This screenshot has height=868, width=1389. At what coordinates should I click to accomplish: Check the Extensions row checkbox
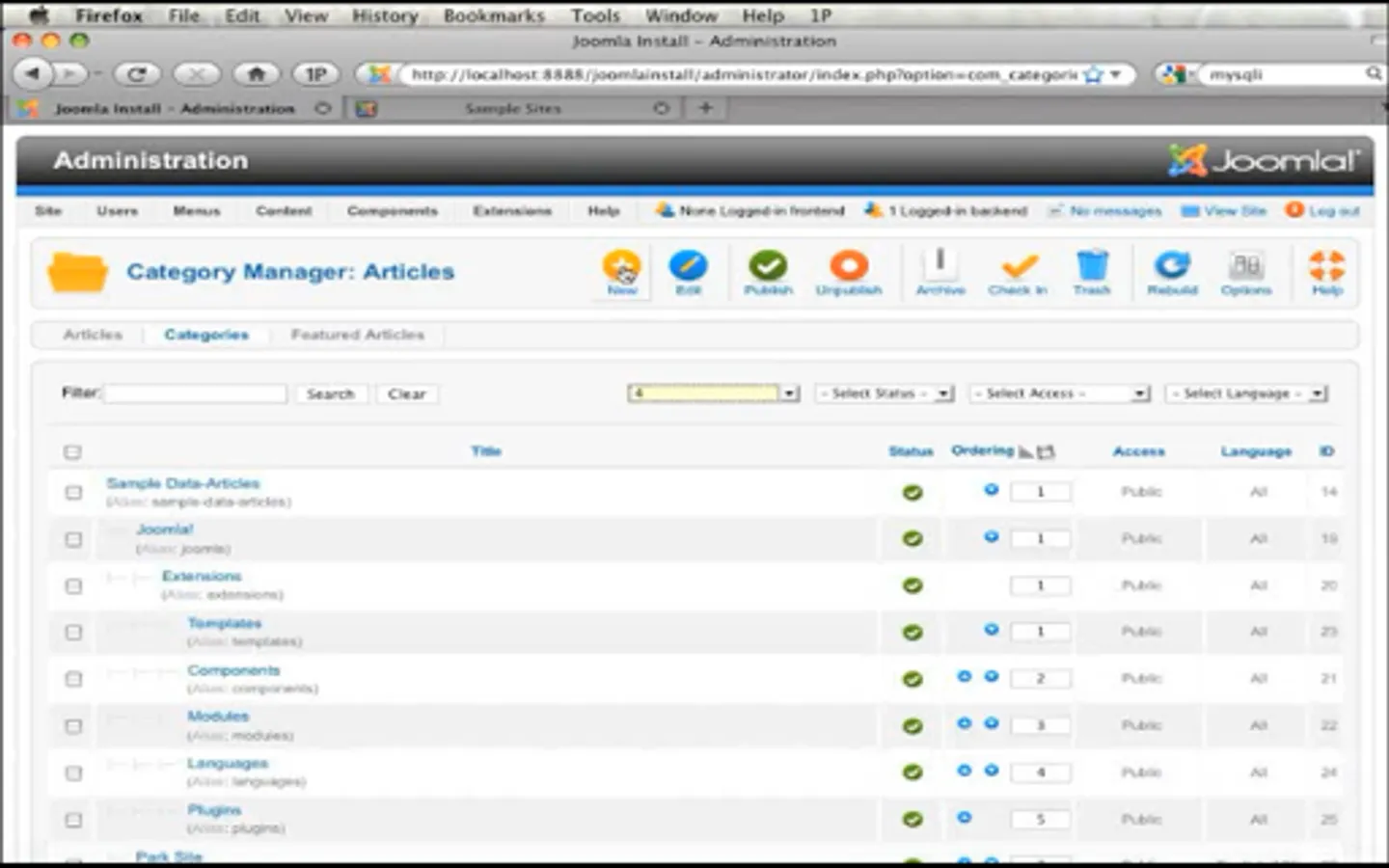pos(73,586)
